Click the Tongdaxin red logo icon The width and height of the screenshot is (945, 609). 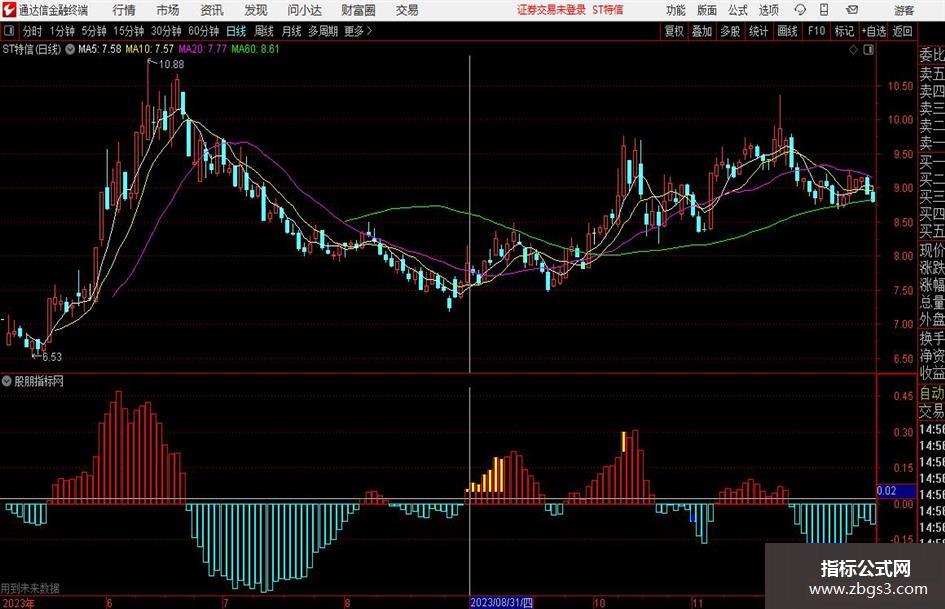coord(9,10)
